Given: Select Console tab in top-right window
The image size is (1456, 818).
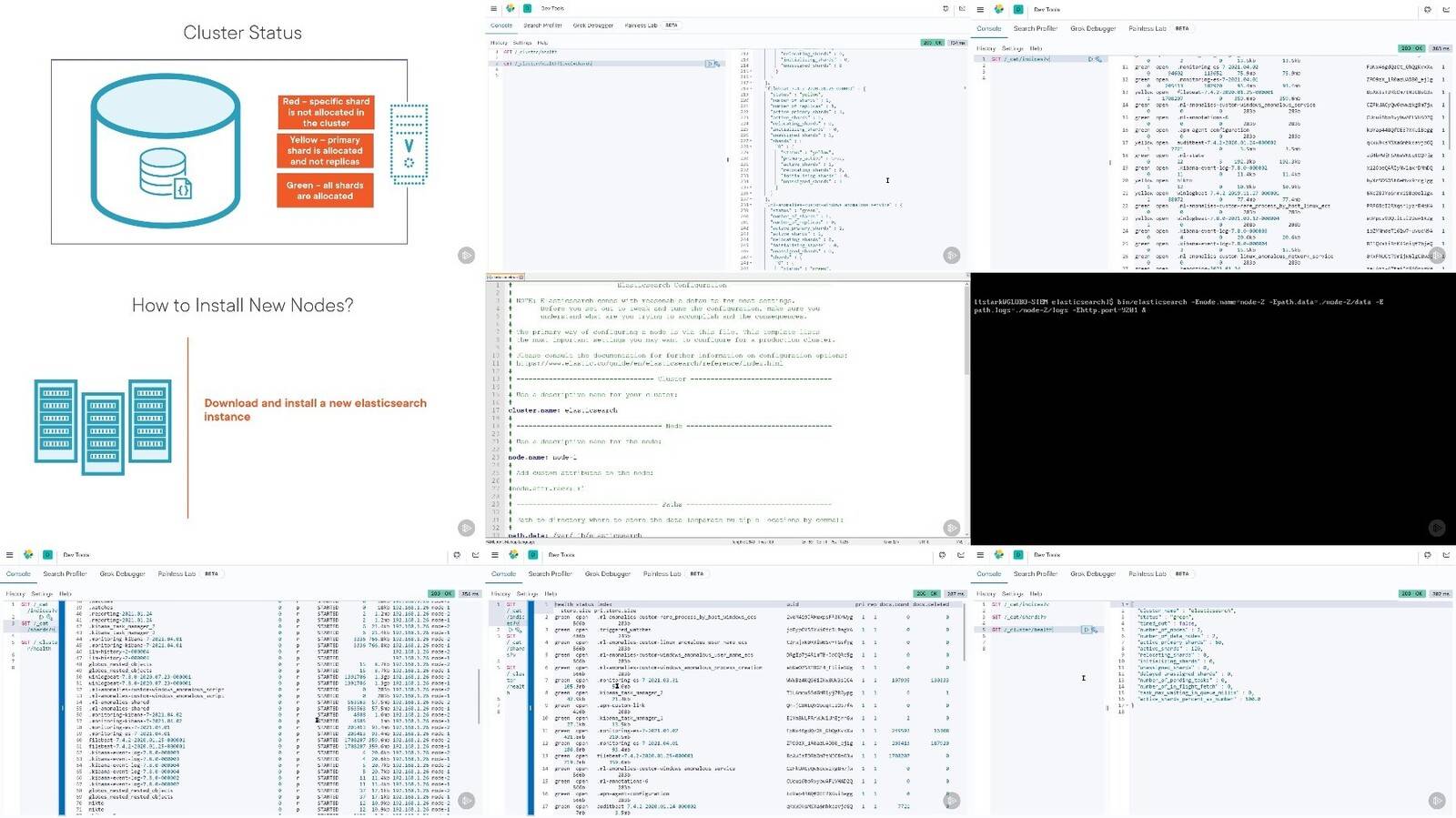Looking at the screenshot, I should (988, 28).
